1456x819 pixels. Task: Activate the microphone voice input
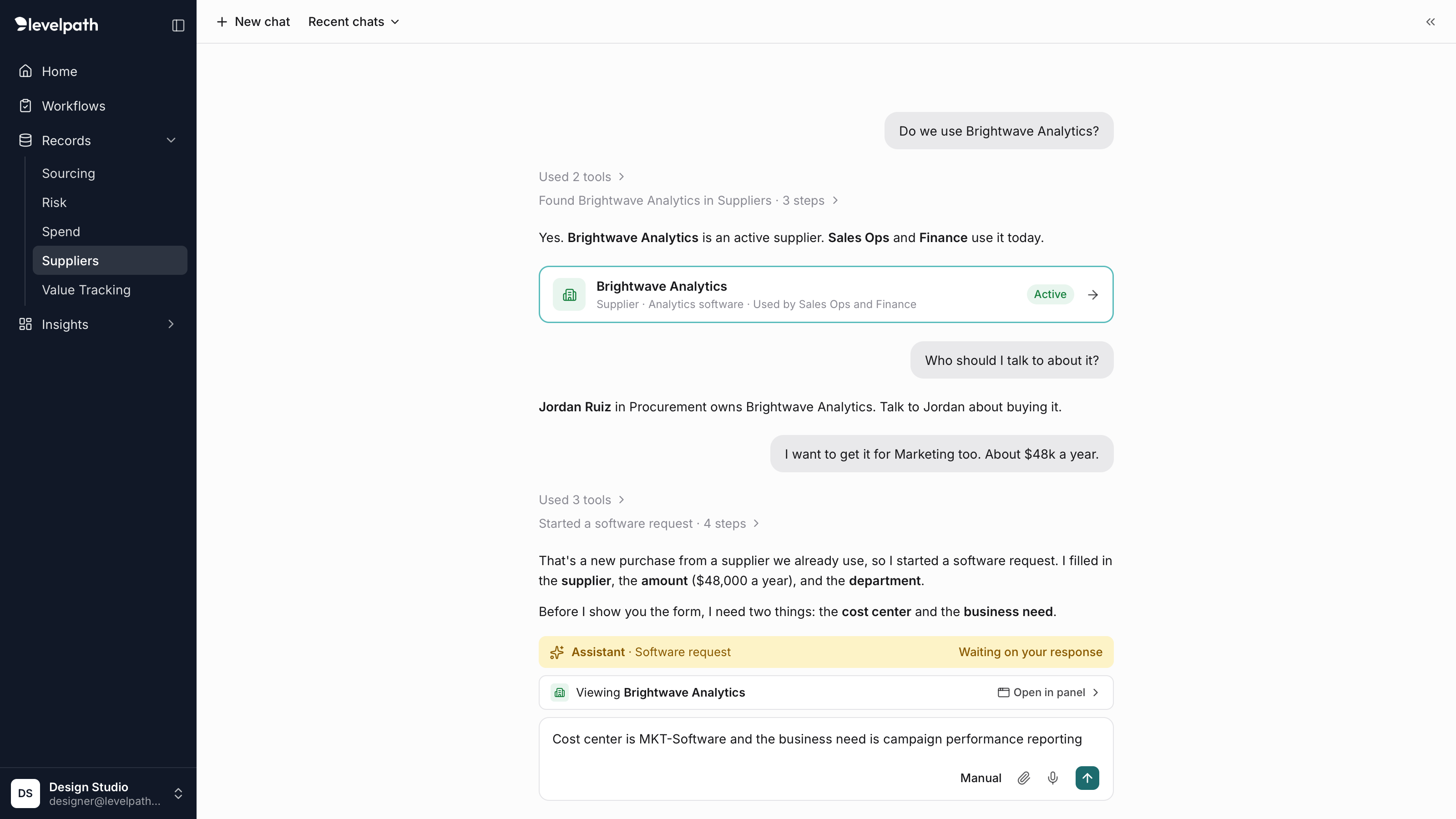click(x=1052, y=778)
